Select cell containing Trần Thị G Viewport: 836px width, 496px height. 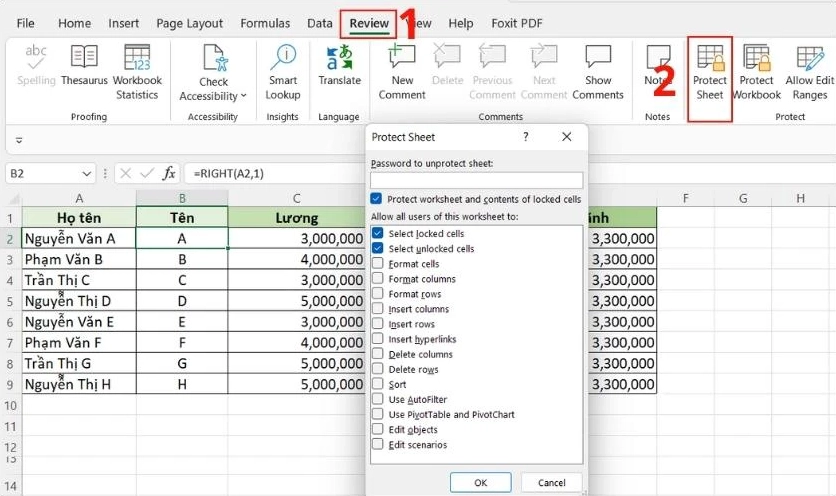pyautogui.click(x=79, y=363)
